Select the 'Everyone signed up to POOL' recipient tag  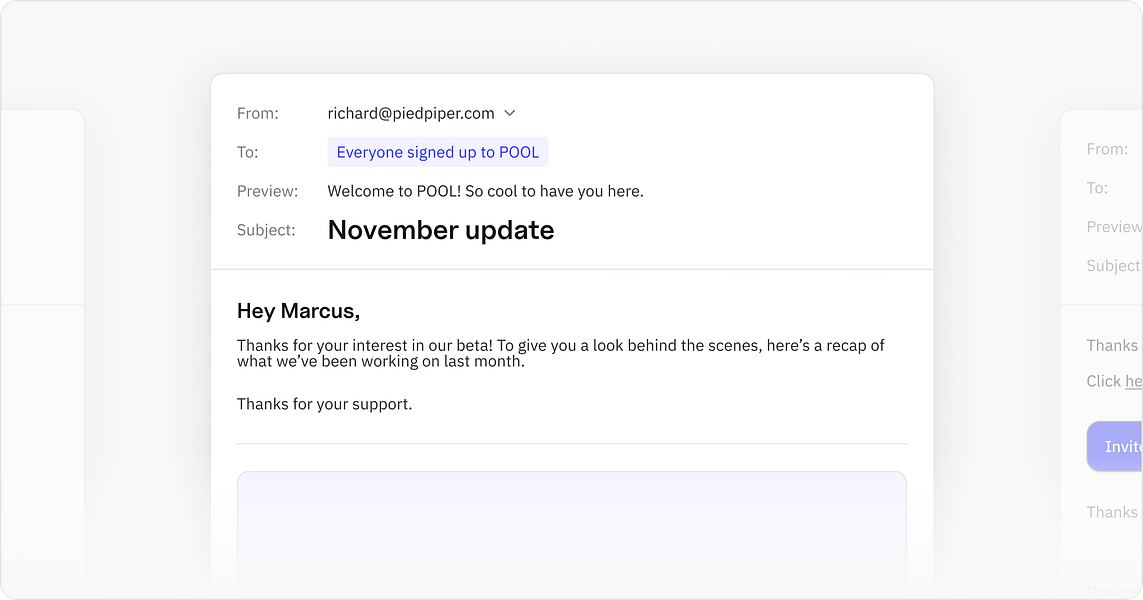437,152
